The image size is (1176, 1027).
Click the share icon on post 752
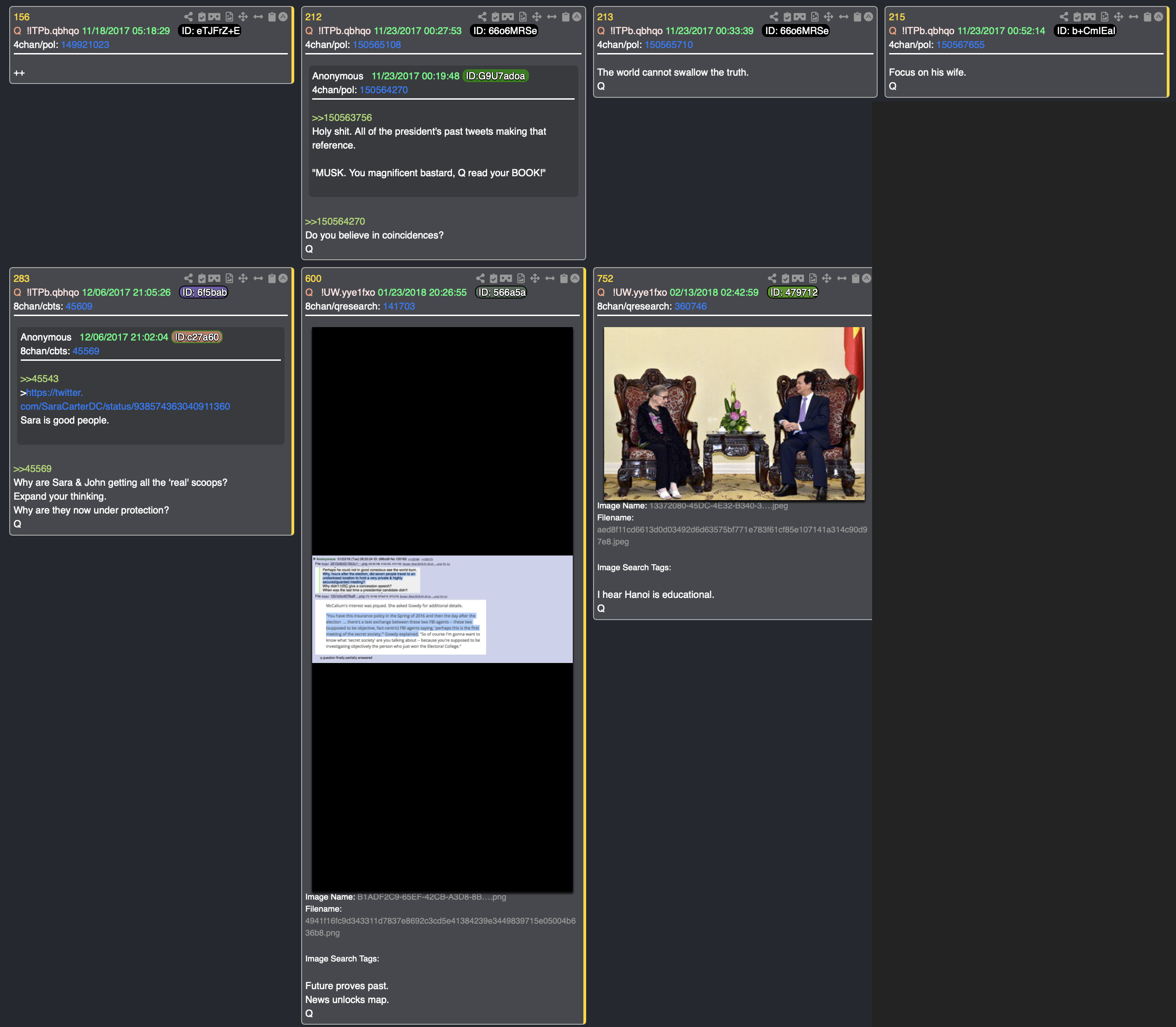[x=772, y=278]
